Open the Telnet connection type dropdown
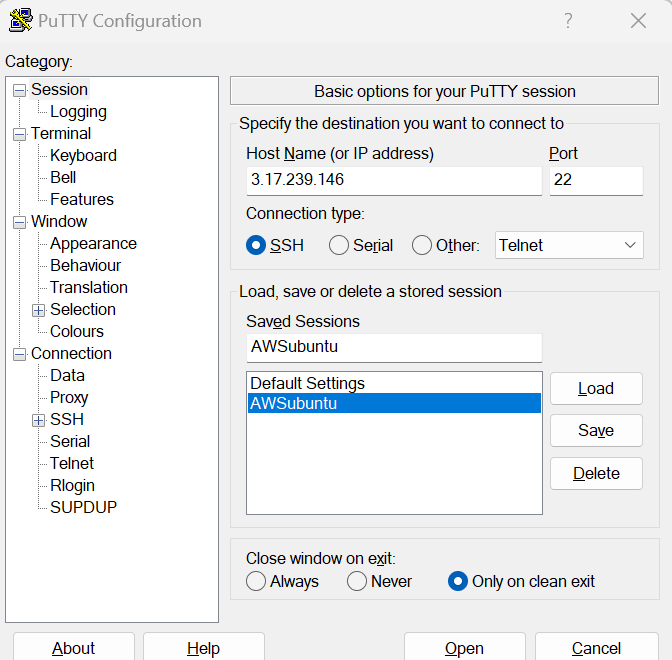The height and width of the screenshot is (660, 672). (569, 245)
